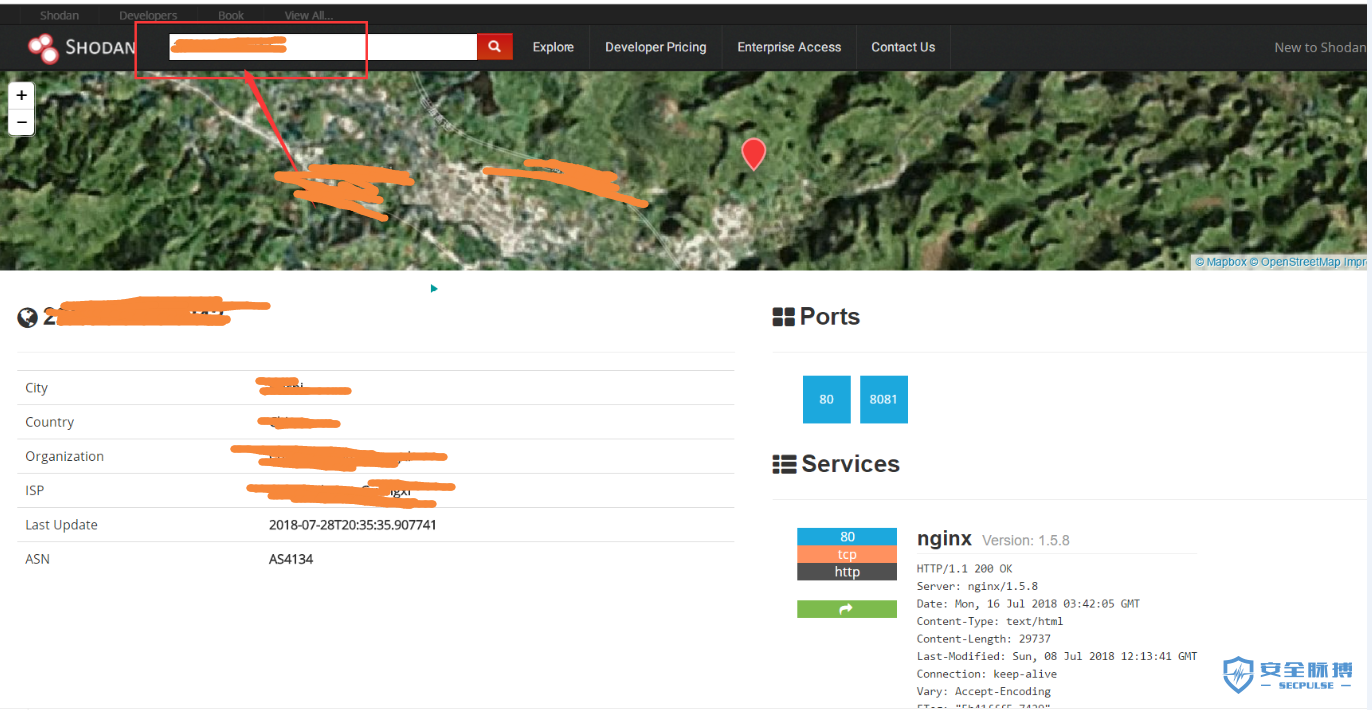Click the ISP row label
The width and height of the screenshot is (1372, 710).
click(x=35, y=490)
